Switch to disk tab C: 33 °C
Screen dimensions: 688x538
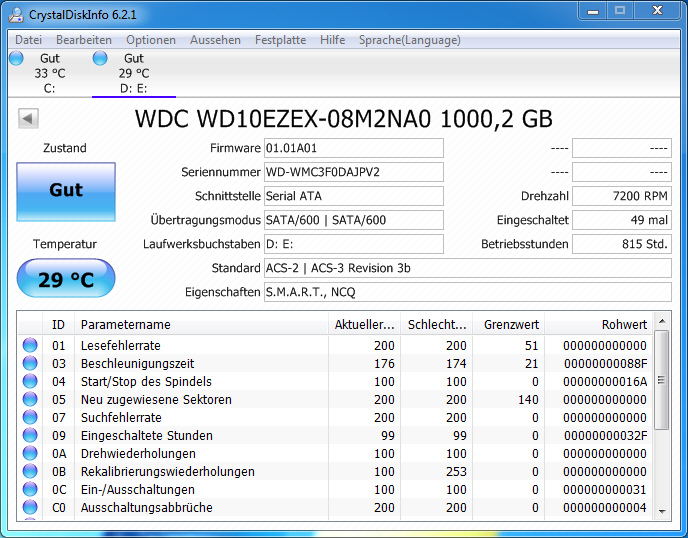[x=50, y=73]
